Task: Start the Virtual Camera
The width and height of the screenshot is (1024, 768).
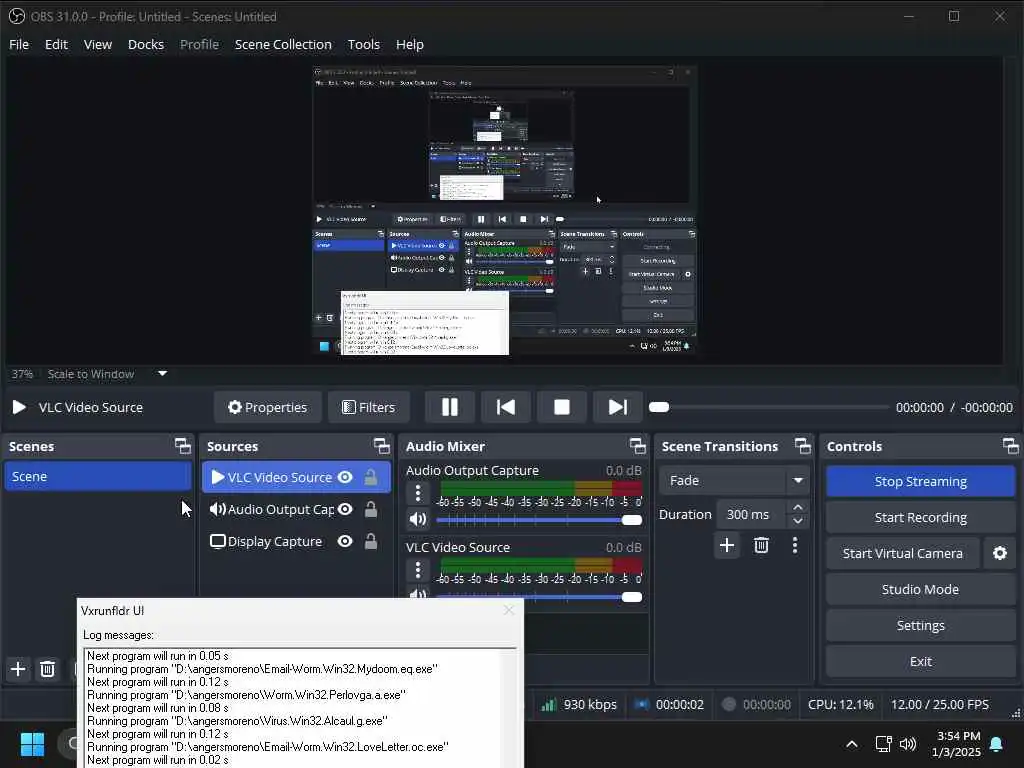Action: [x=903, y=553]
